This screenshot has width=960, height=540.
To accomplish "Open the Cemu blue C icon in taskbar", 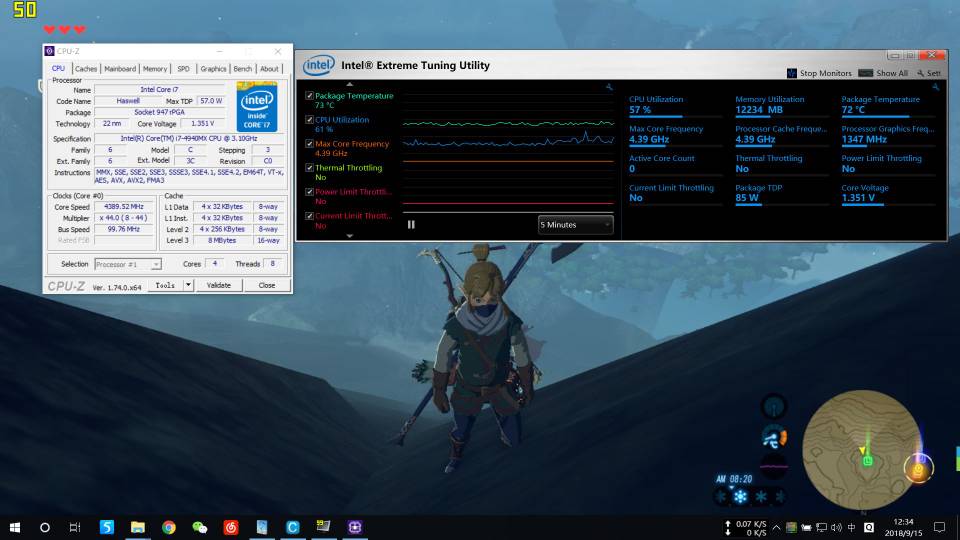I will (293, 527).
